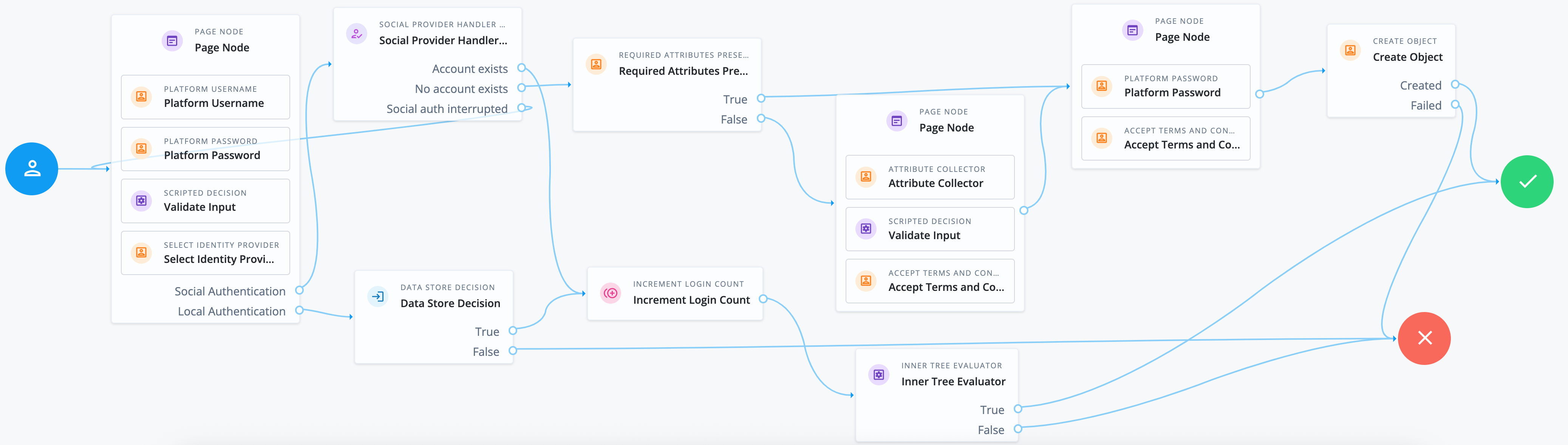Click the True outcome connector on Data Store Decision
Viewport: 1568px width, 445px height.
(513, 331)
